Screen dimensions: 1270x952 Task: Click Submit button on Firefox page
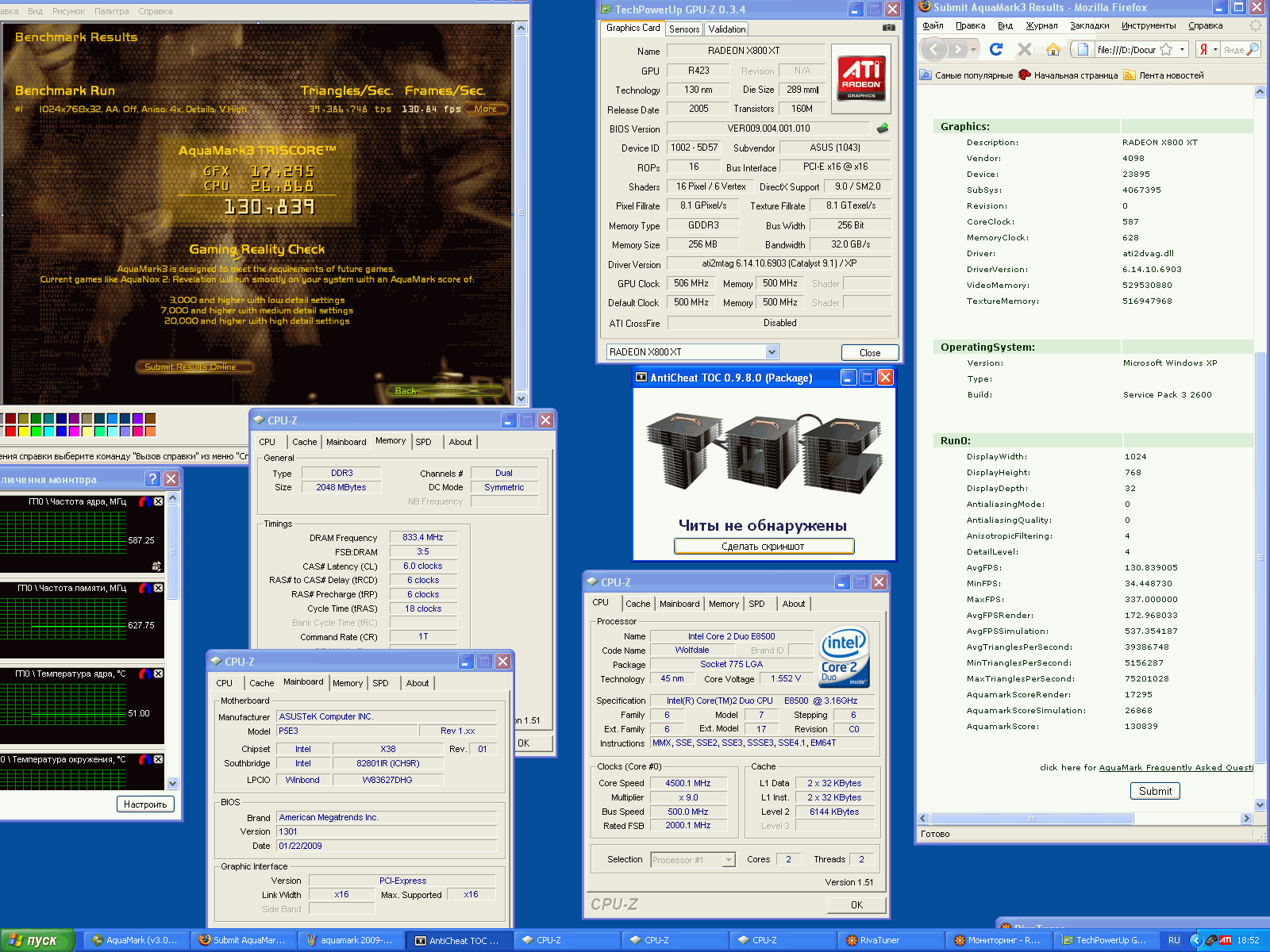1155,791
